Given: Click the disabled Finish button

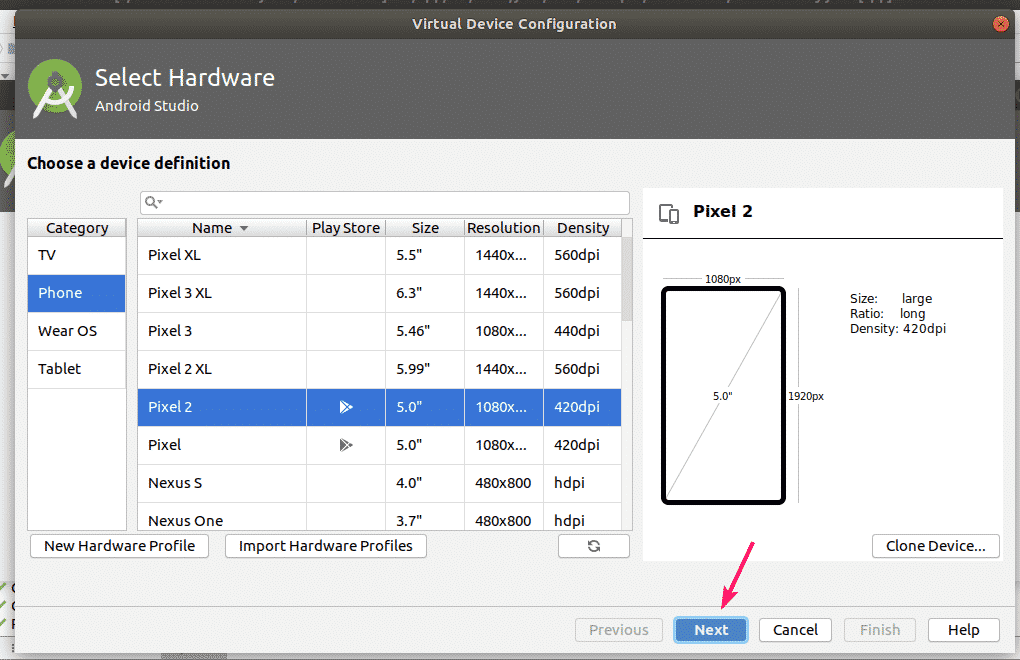Looking at the screenshot, I should pos(879,629).
